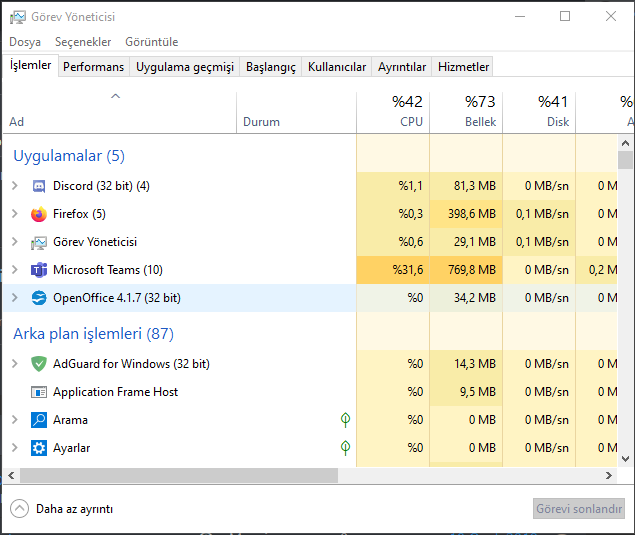Click the Application Frame Host icon
The height and width of the screenshot is (535, 635).
39,392
